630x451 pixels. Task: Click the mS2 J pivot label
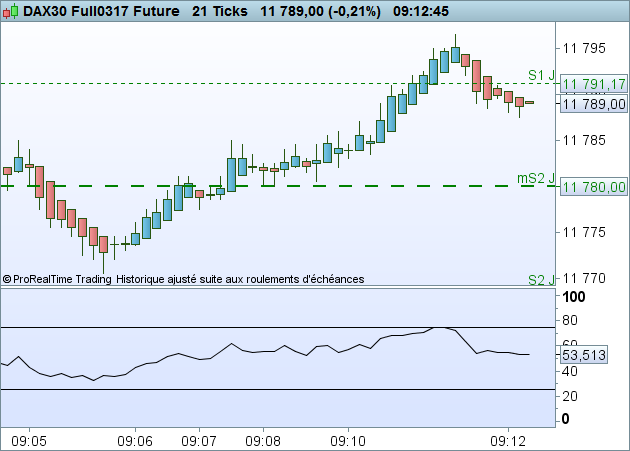[x=536, y=178]
